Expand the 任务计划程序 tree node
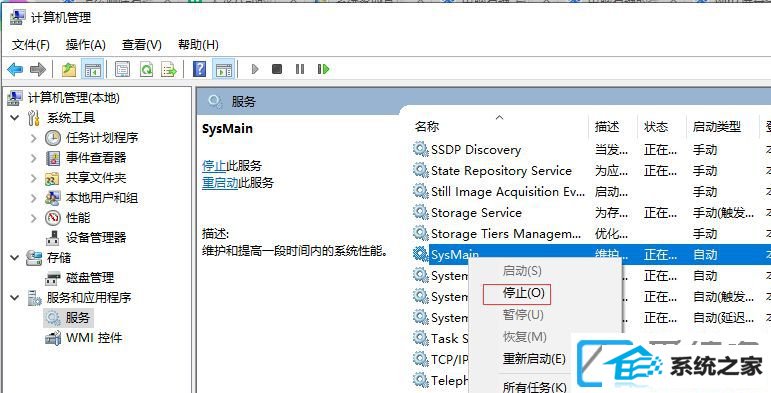Screen dimensions: 771x393 (x=33, y=138)
